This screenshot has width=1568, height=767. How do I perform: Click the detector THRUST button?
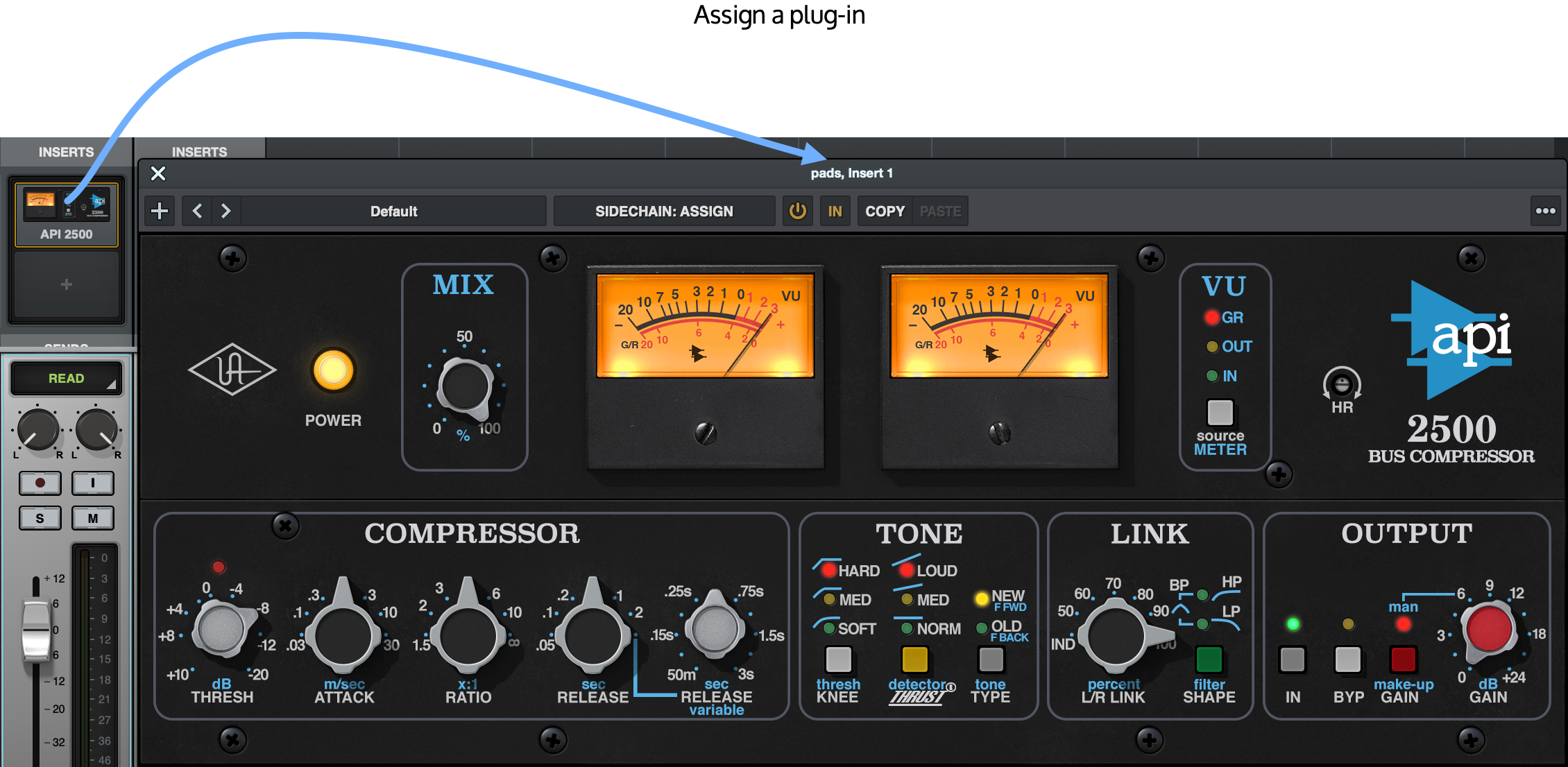(916, 660)
